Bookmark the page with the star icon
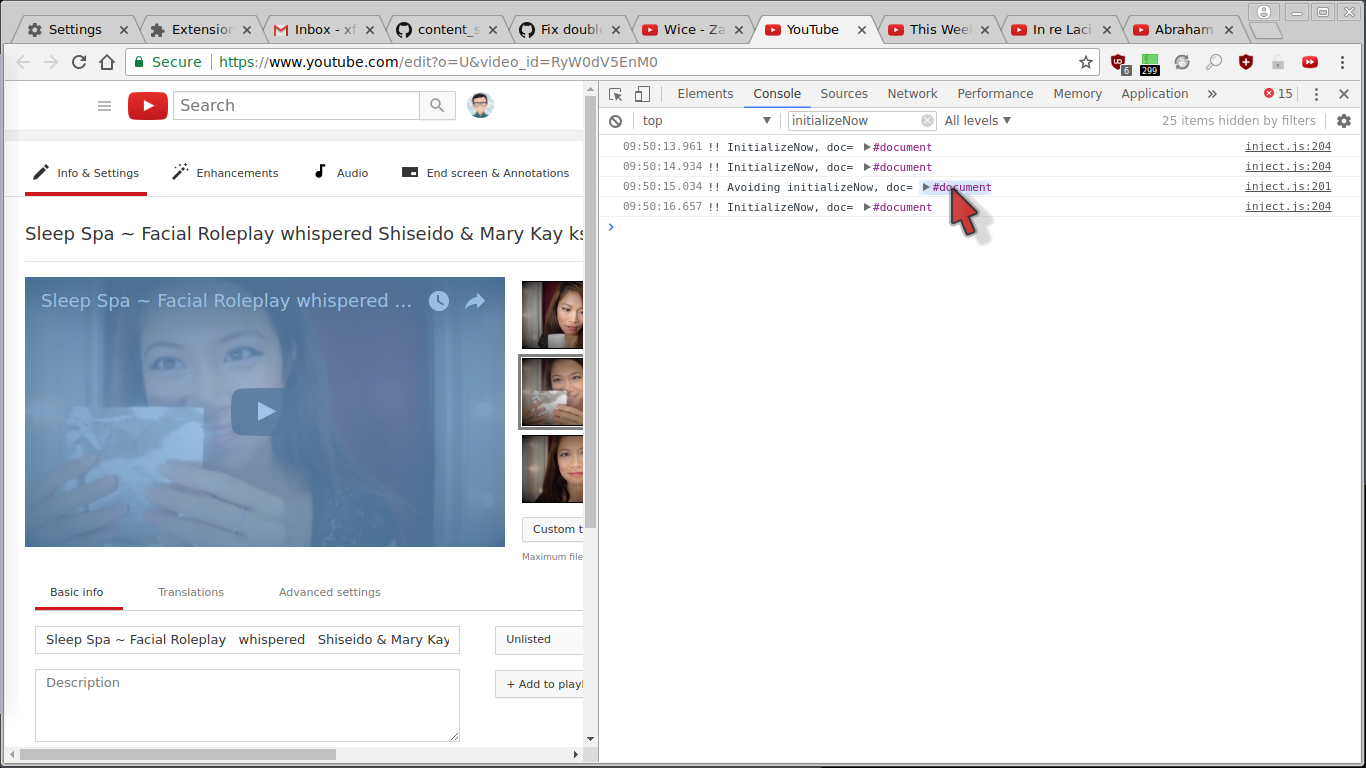1366x768 pixels. click(1085, 62)
